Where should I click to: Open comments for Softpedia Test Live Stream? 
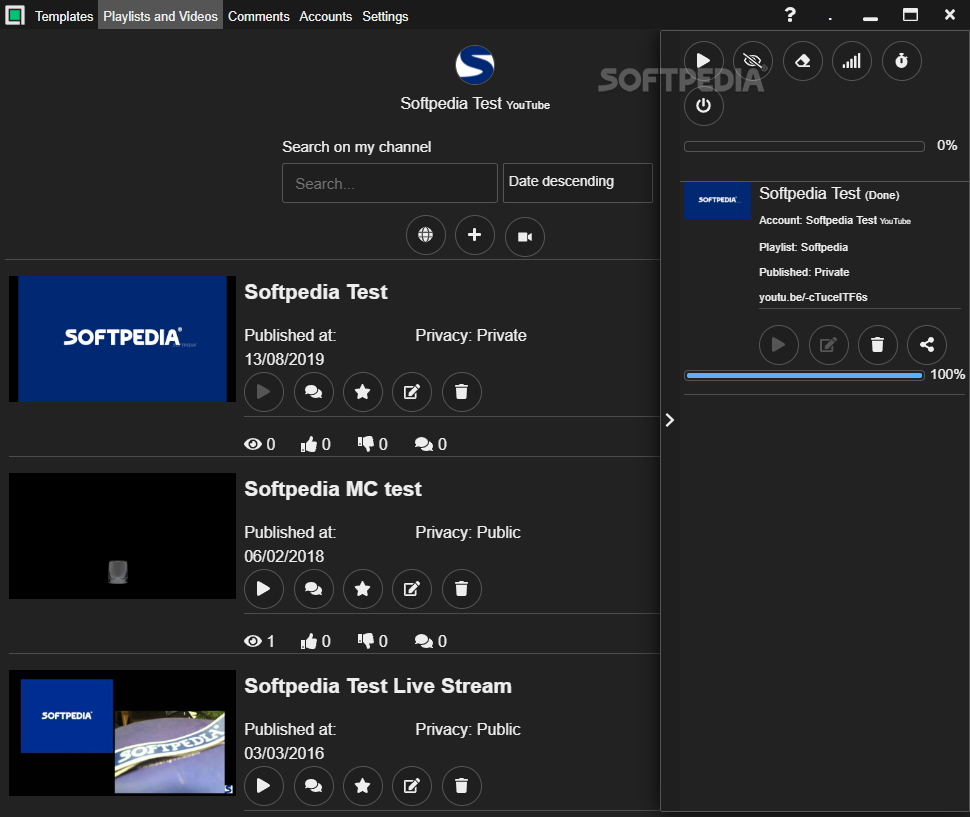click(x=314, y=786)
